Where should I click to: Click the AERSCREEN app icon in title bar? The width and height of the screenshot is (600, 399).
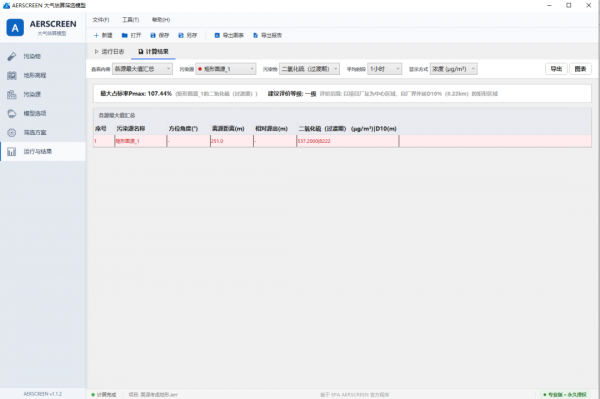point(6,5)
